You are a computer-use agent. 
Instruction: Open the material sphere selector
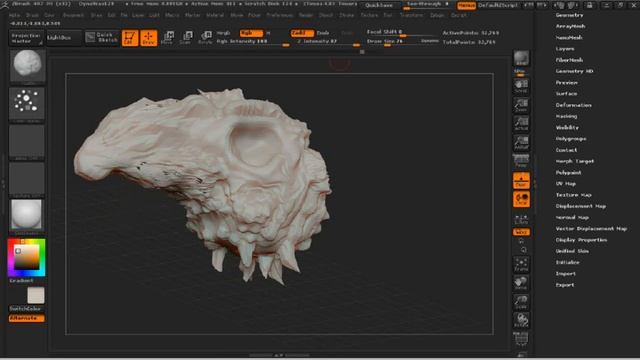click(x=27, y=216)
